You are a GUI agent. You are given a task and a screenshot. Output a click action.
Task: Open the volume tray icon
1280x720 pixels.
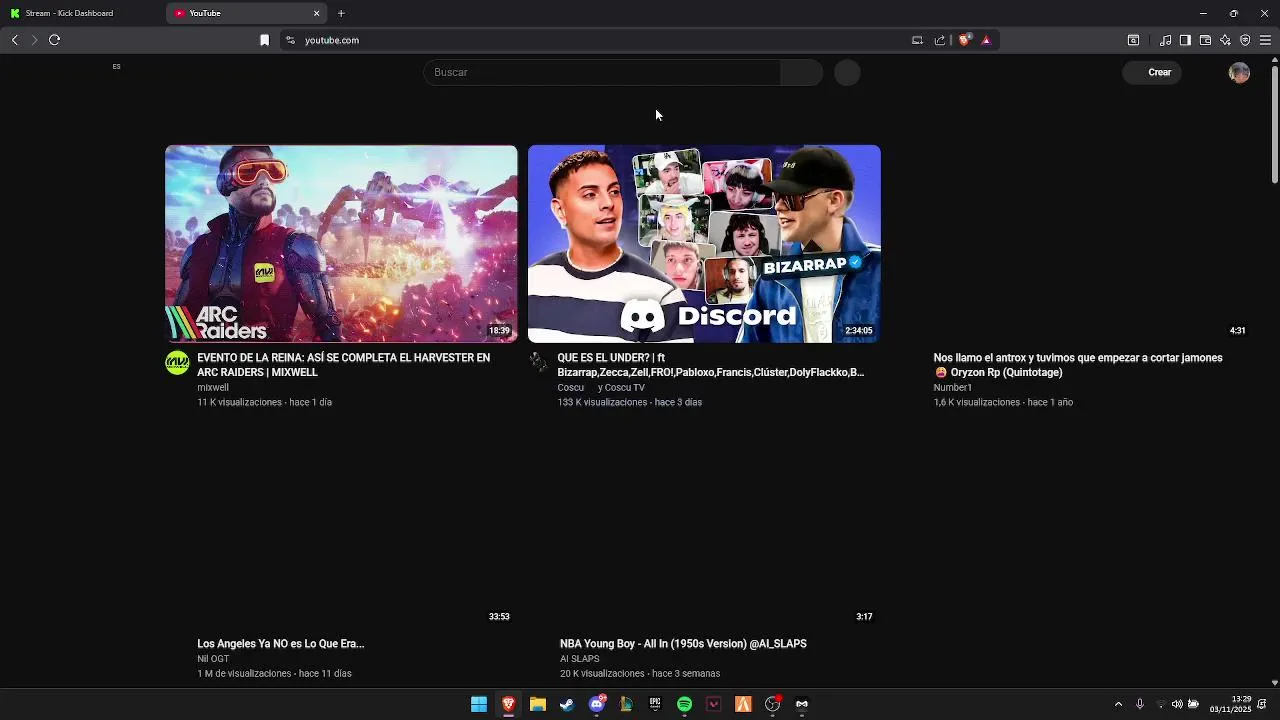(x=1177, y=704)
